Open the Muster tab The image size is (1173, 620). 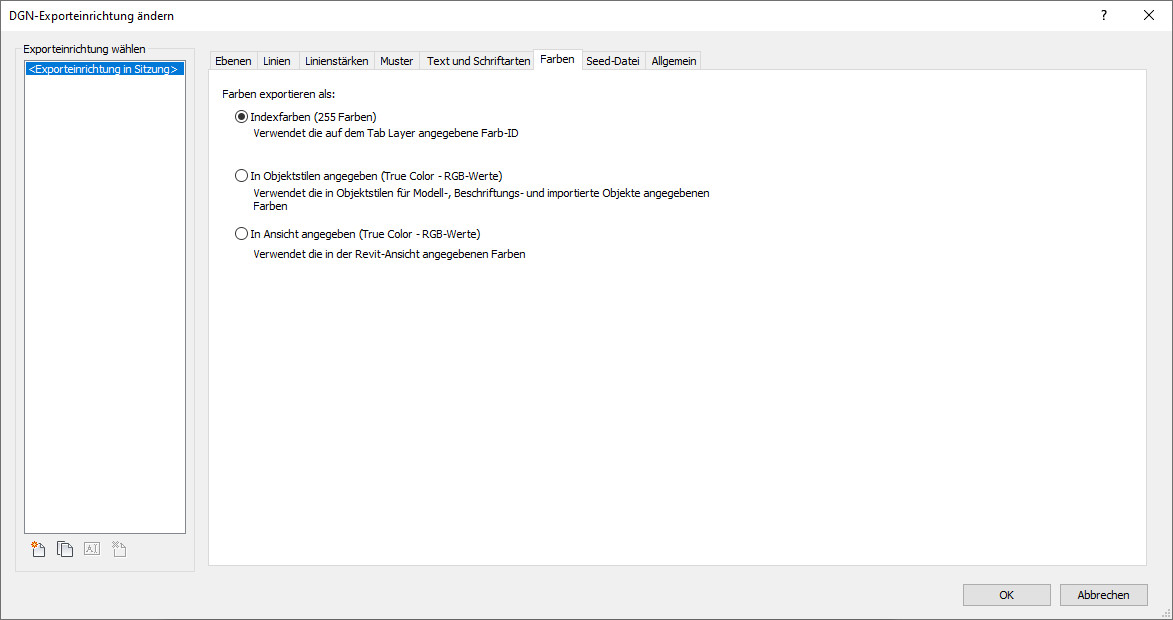click(x=396, y=61)
